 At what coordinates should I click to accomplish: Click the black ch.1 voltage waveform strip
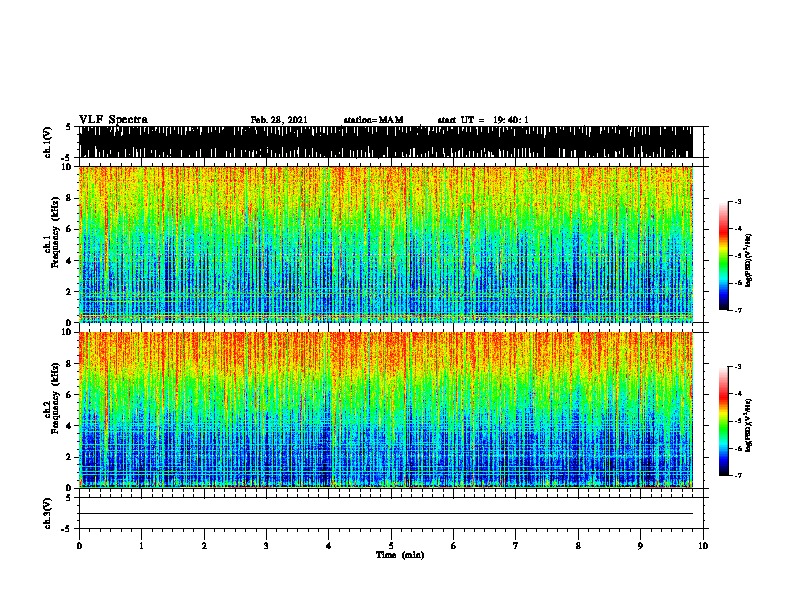(x=386, y=142)
